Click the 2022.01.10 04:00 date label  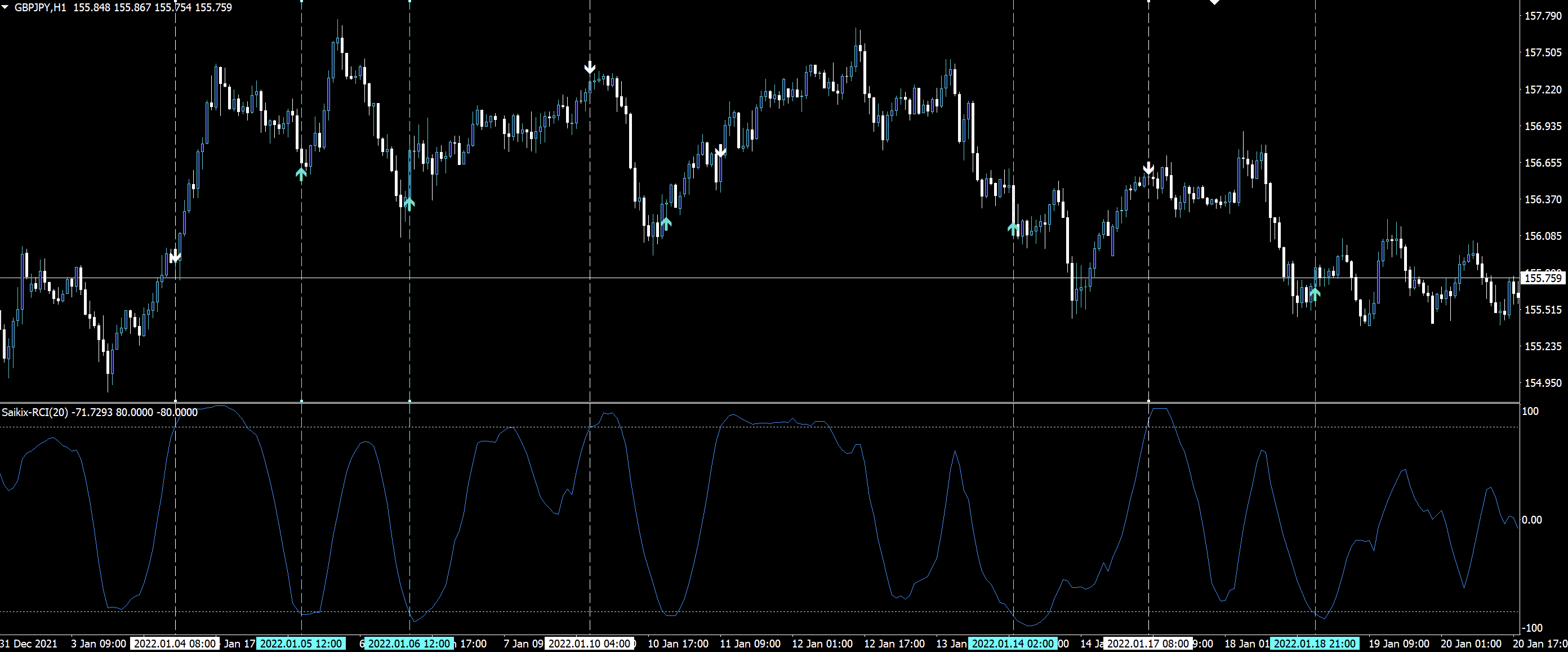click(x=589, y=644)
